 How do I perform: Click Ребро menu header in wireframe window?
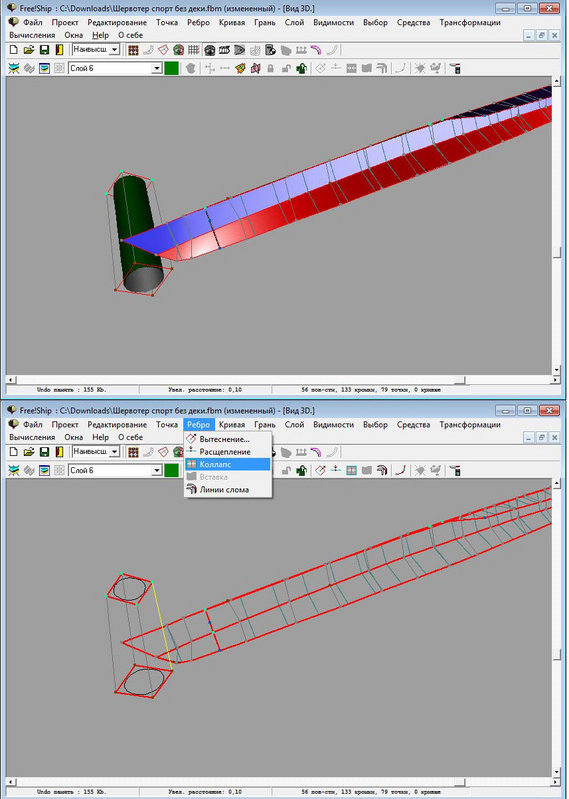tap(198, 424)
